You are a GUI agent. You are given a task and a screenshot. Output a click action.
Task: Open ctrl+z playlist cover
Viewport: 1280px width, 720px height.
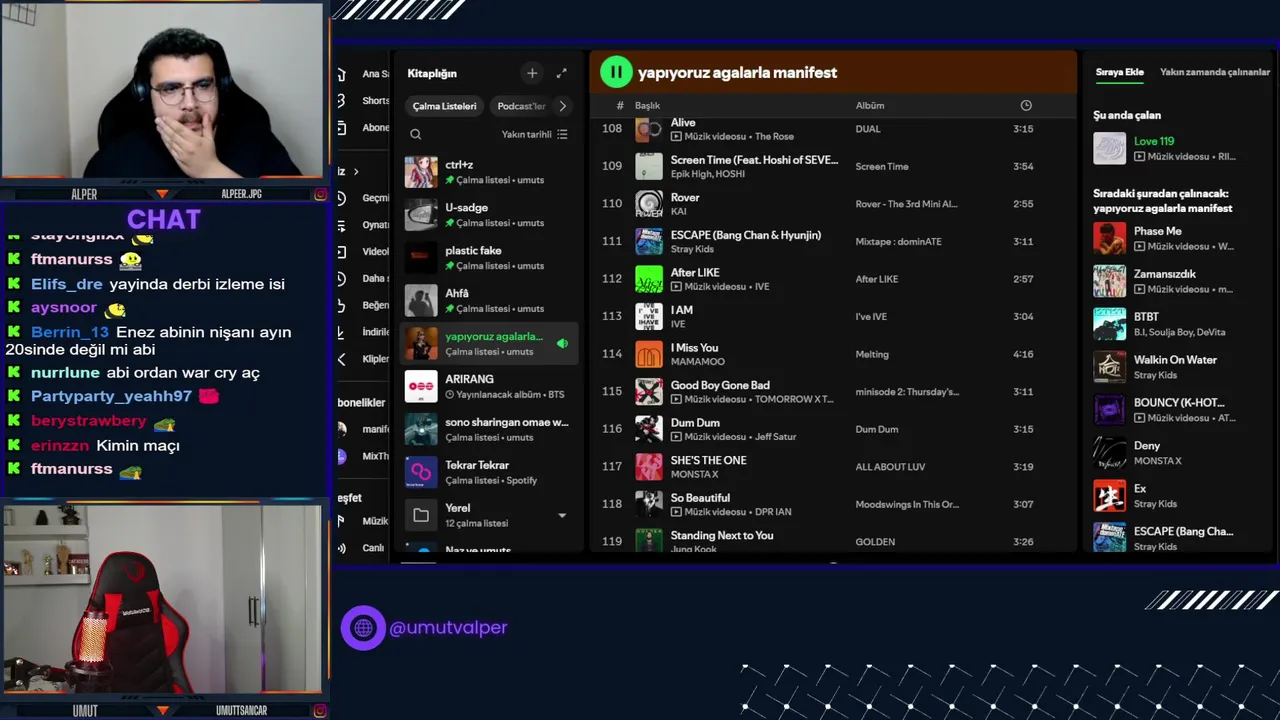coord(421,172)
